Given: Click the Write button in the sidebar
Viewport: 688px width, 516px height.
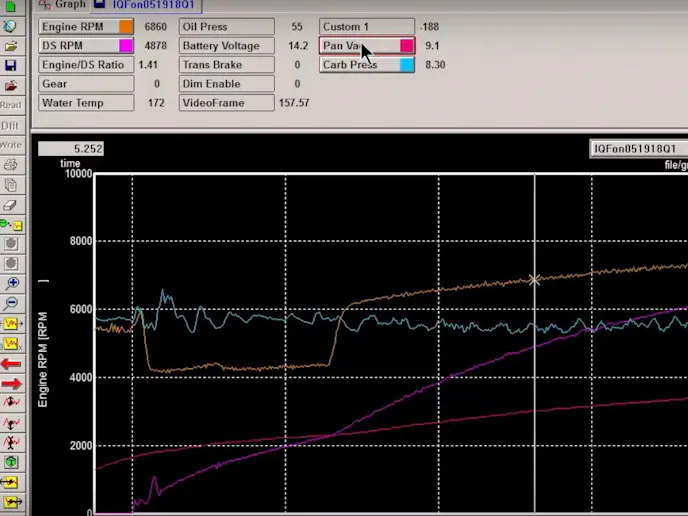Looking at the screenshot, I should point(11,145).
